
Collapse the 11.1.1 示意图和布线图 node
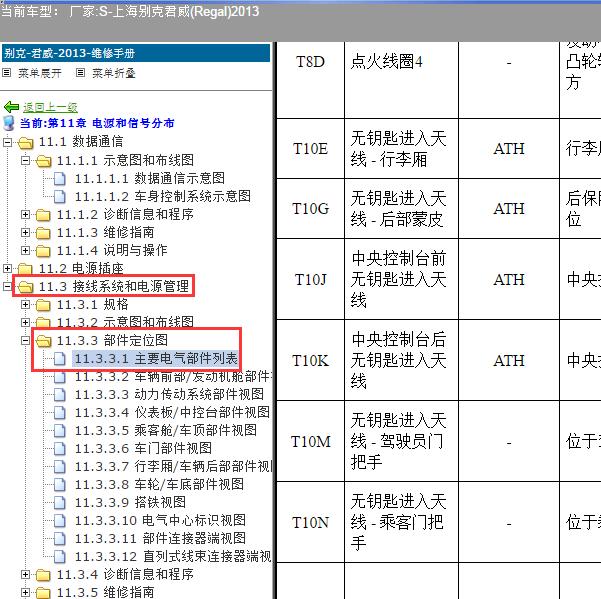[25, 160]
